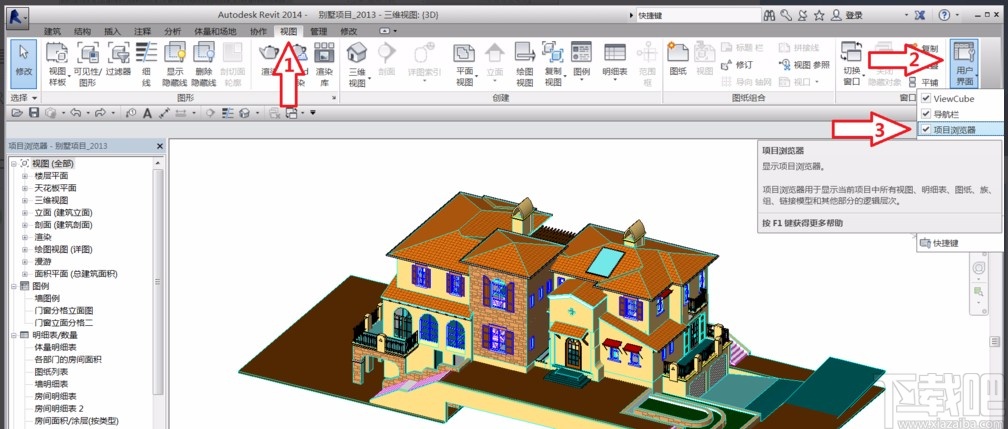1008x429 pixels.
Task: Toggle the 项目浏览器 project browser checkbox
Action: 926,130
